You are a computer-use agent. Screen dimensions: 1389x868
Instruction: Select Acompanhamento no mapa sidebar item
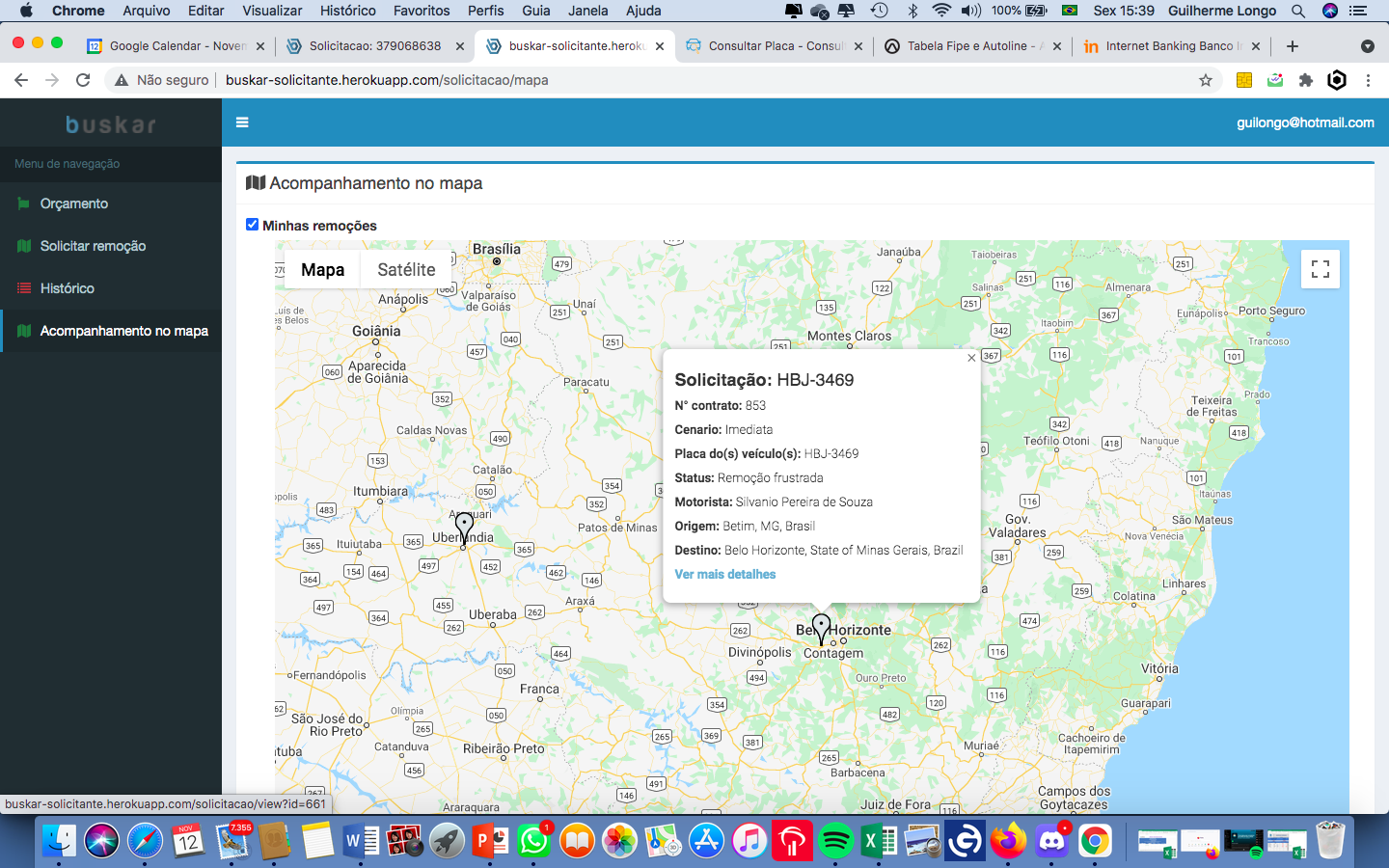[111, 331]
